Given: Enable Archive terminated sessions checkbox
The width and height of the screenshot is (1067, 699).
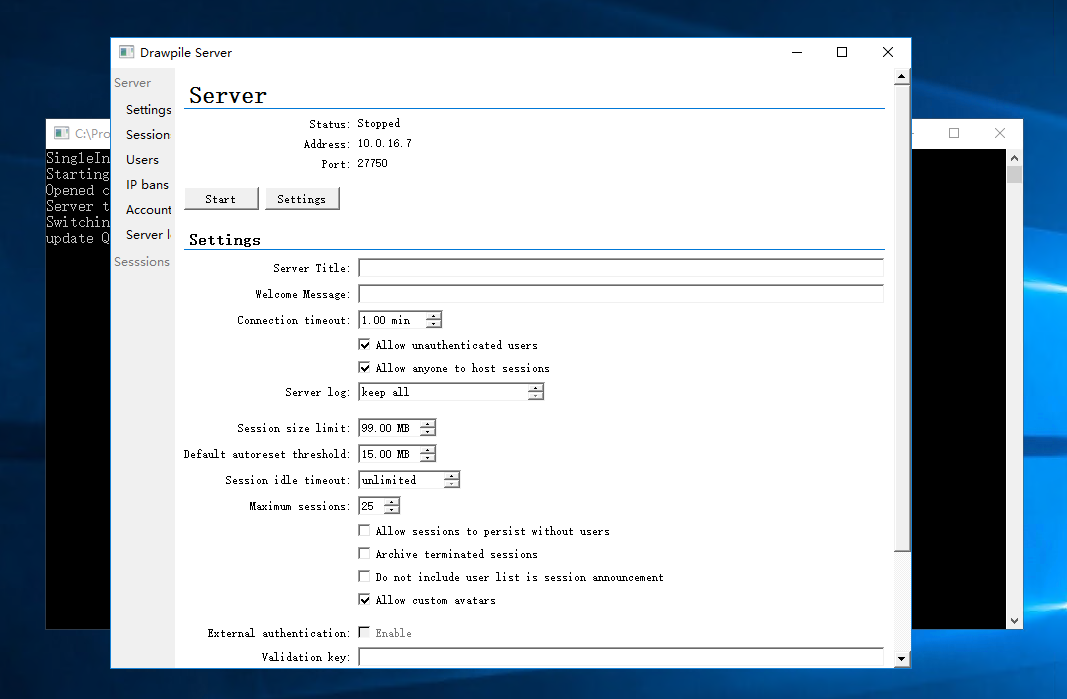Looking at the screenshot, I should (x=365, y=553).
